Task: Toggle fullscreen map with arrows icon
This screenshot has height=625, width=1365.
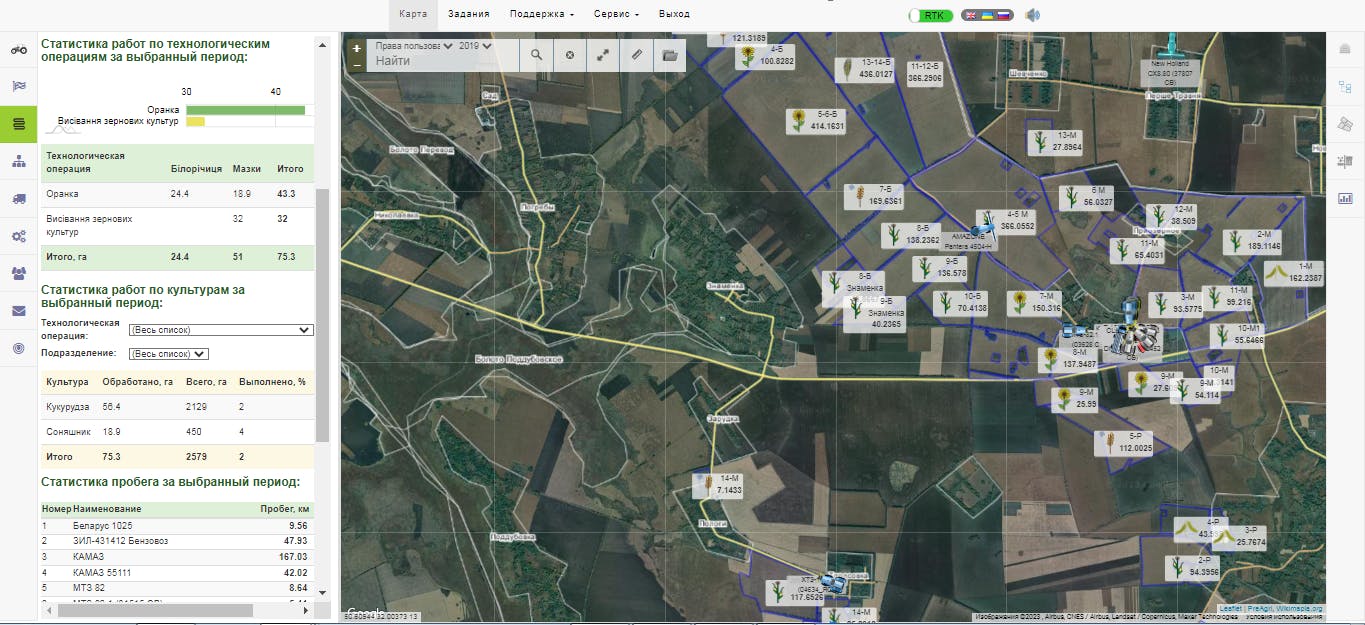Action: 603,55
